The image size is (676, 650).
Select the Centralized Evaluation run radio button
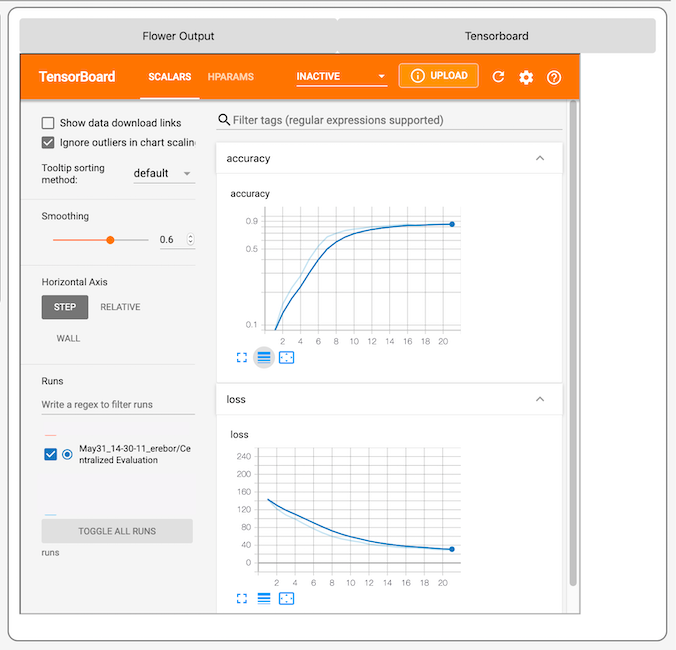pyautogui.click(x=67, y=454)
